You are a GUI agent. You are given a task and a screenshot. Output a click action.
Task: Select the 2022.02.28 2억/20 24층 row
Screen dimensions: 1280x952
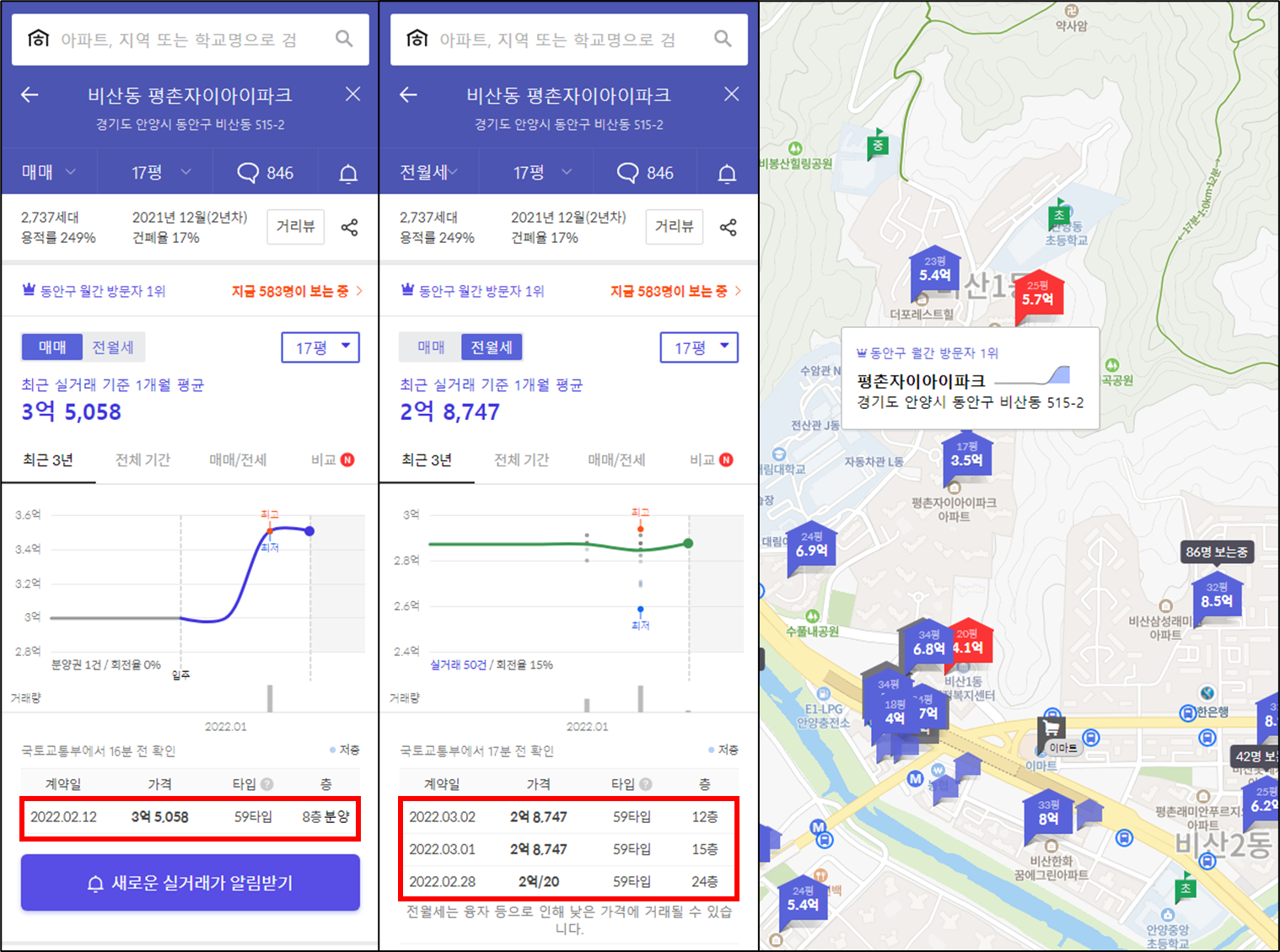[x=568, y=881]
